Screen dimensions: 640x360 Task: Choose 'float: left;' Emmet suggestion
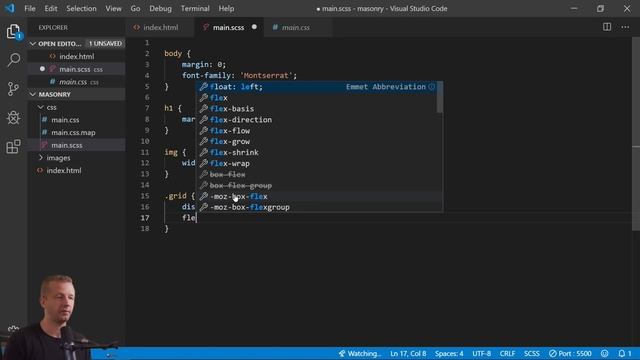316,87
